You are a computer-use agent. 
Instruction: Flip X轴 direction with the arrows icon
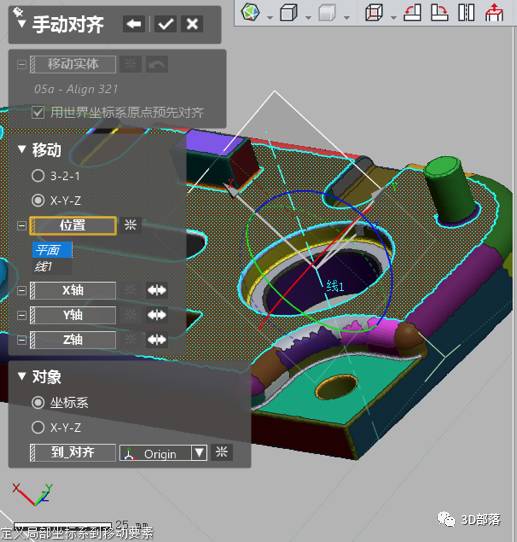click(x=157, y=290)
